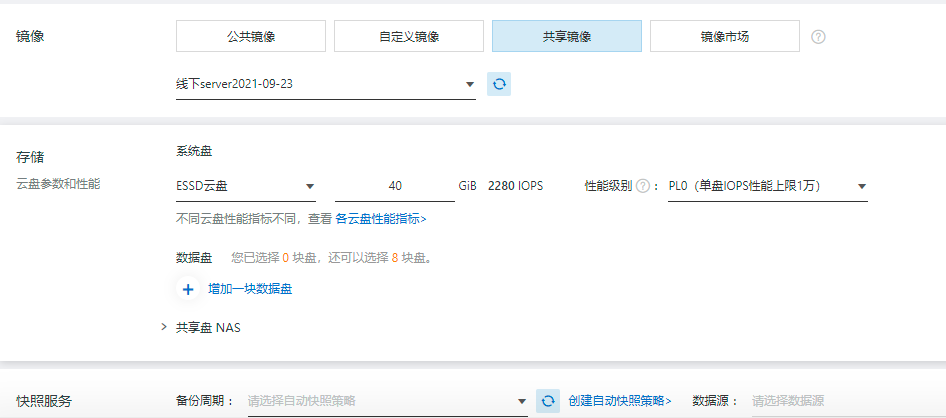Open the 线下server2021-09-23 image dropdown
Screen dimensions: 946x418
[x=325, y=85]
